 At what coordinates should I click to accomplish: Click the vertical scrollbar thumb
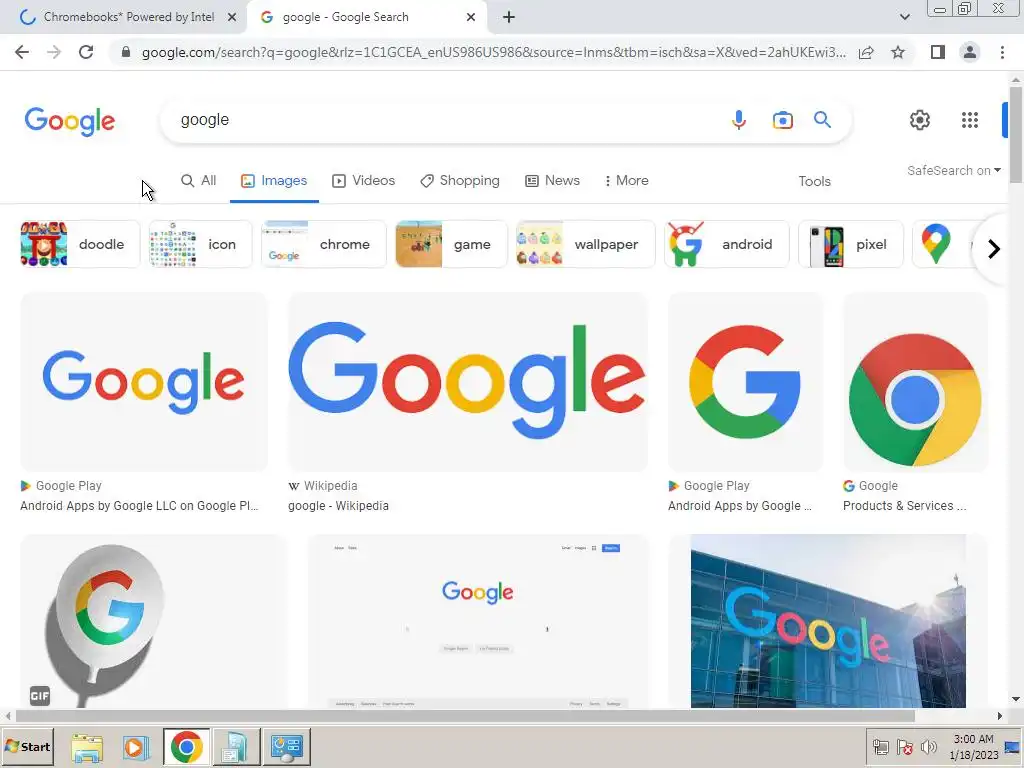point(1016,135)
